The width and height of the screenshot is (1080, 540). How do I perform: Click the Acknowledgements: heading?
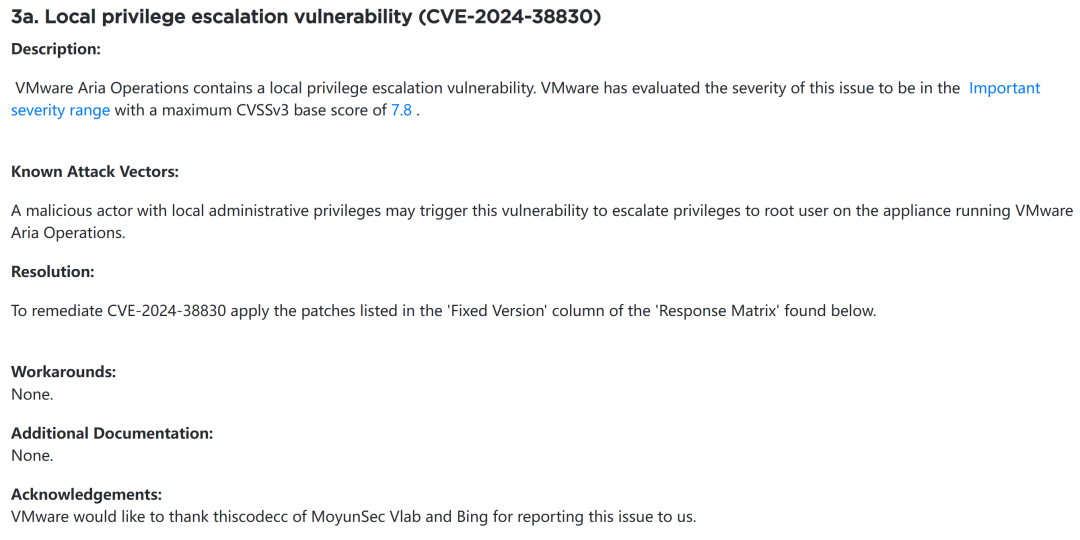[87, 494]
